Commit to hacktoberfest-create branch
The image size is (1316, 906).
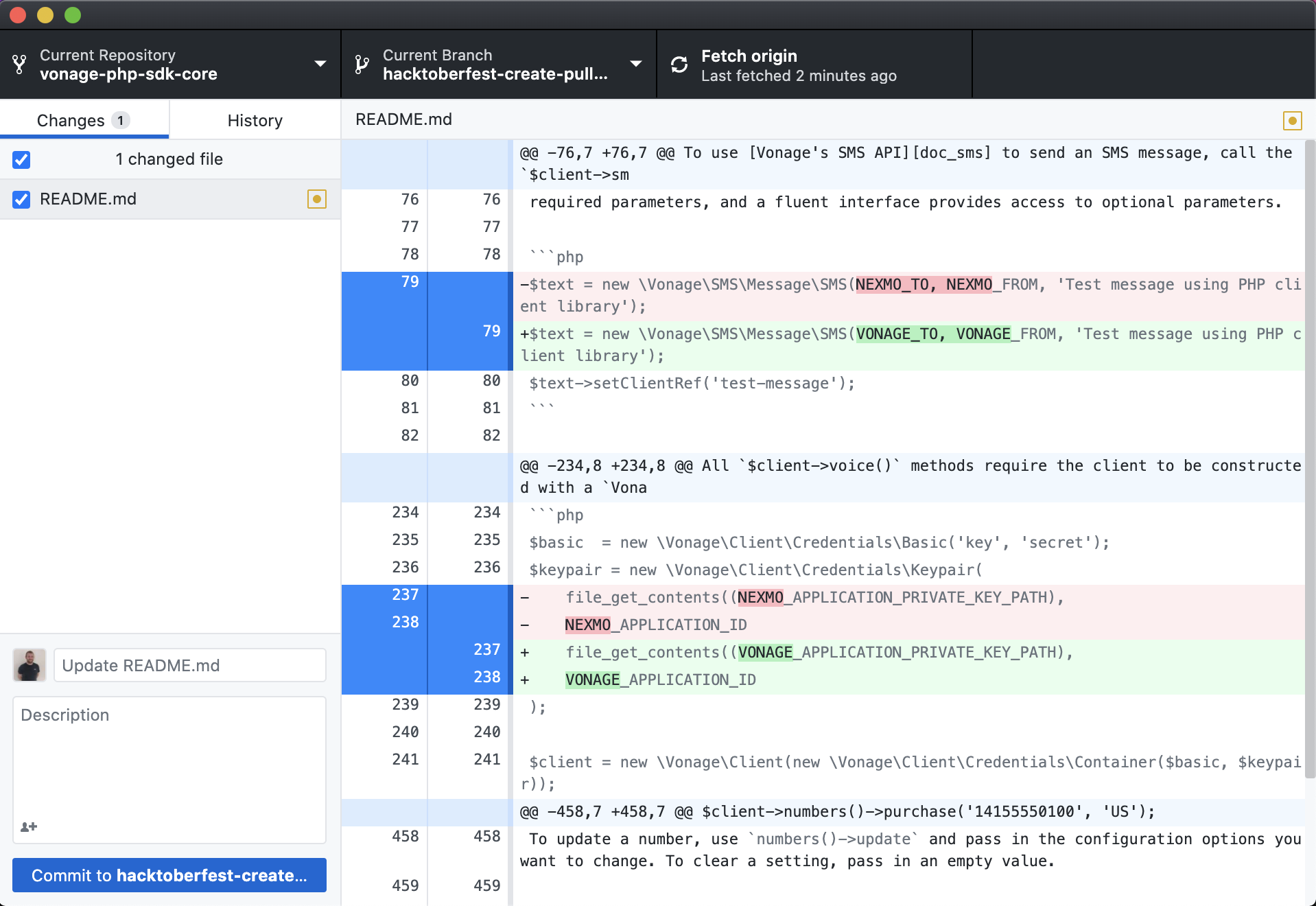(x=169, y=875)
